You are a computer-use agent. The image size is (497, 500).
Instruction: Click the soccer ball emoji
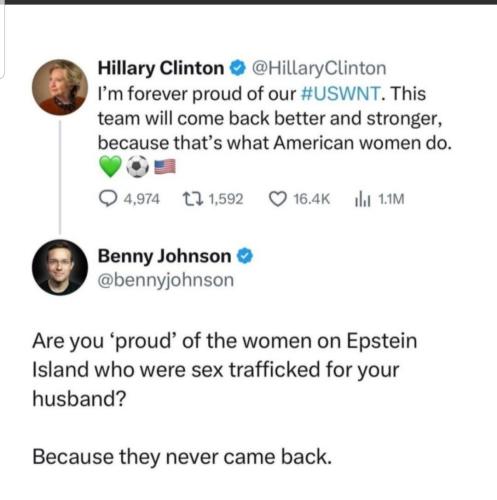tap(137, 166)
